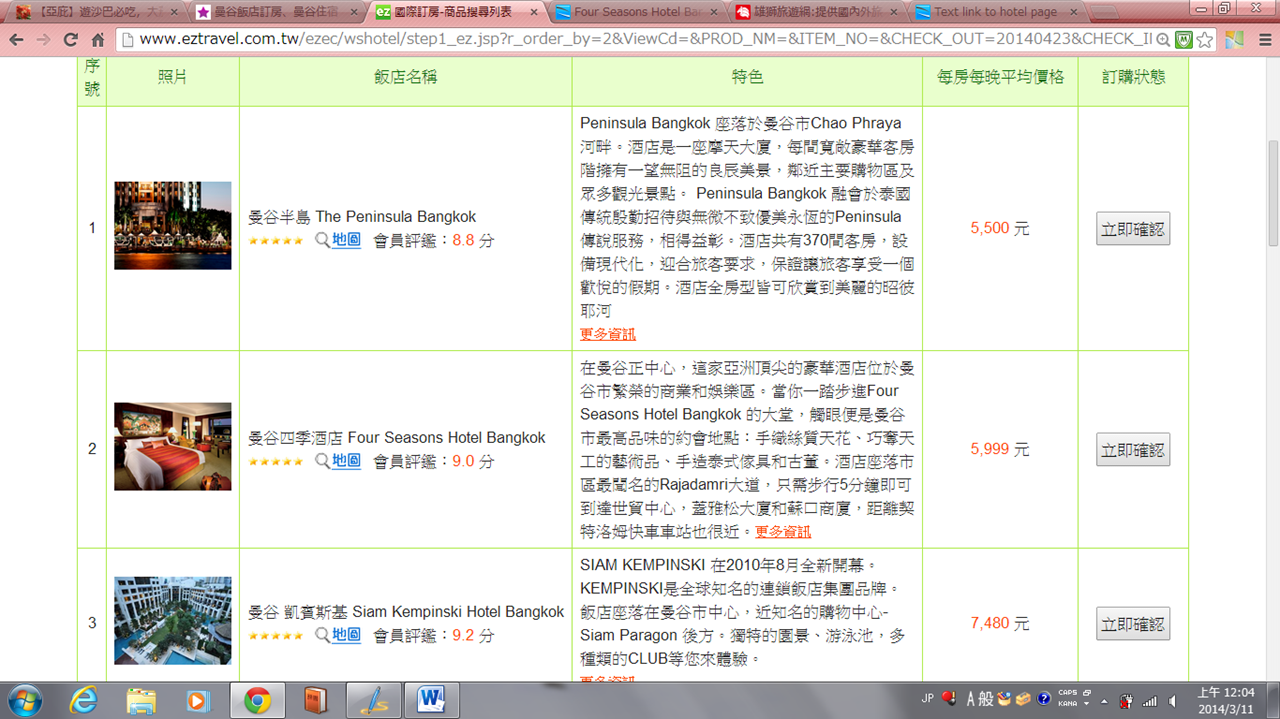Open 更多資訊 link for Four Seasons description
Image resolution: width=1280 pixels, height=719 pixels.
(783, 532)
